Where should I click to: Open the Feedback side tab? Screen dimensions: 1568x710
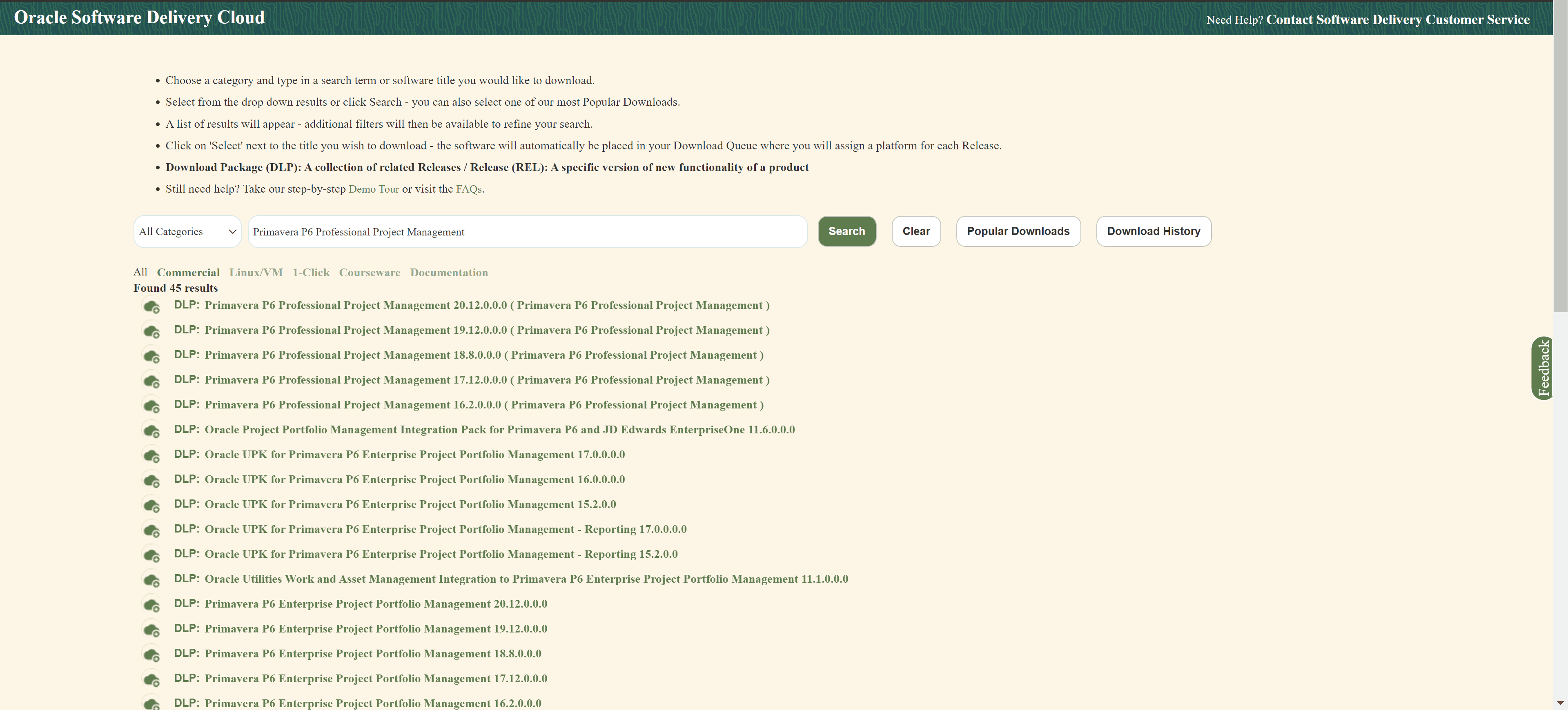click(1542, 368)
